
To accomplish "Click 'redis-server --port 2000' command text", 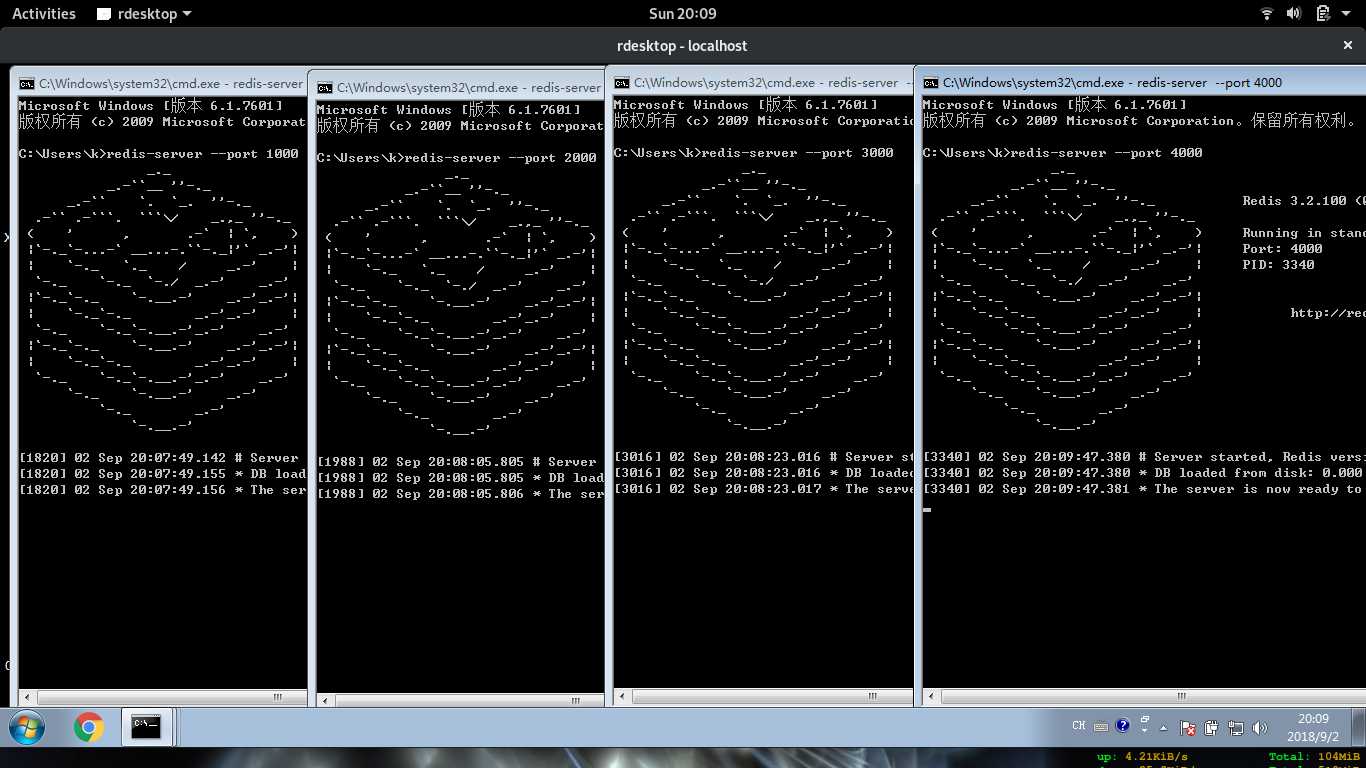I will (501, 158).
